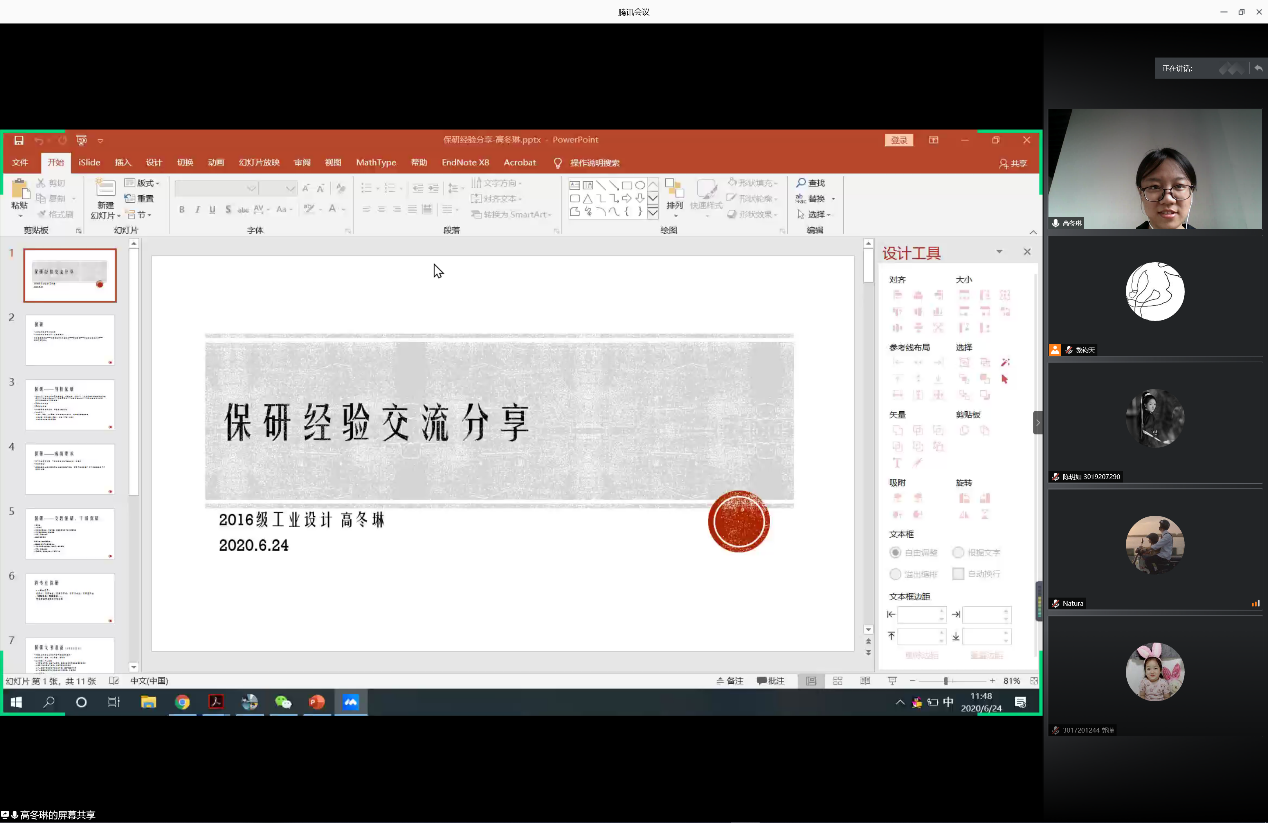1268x823 pixels.
Task: Open the MathType ribbon tab
Action: [375, 162]
